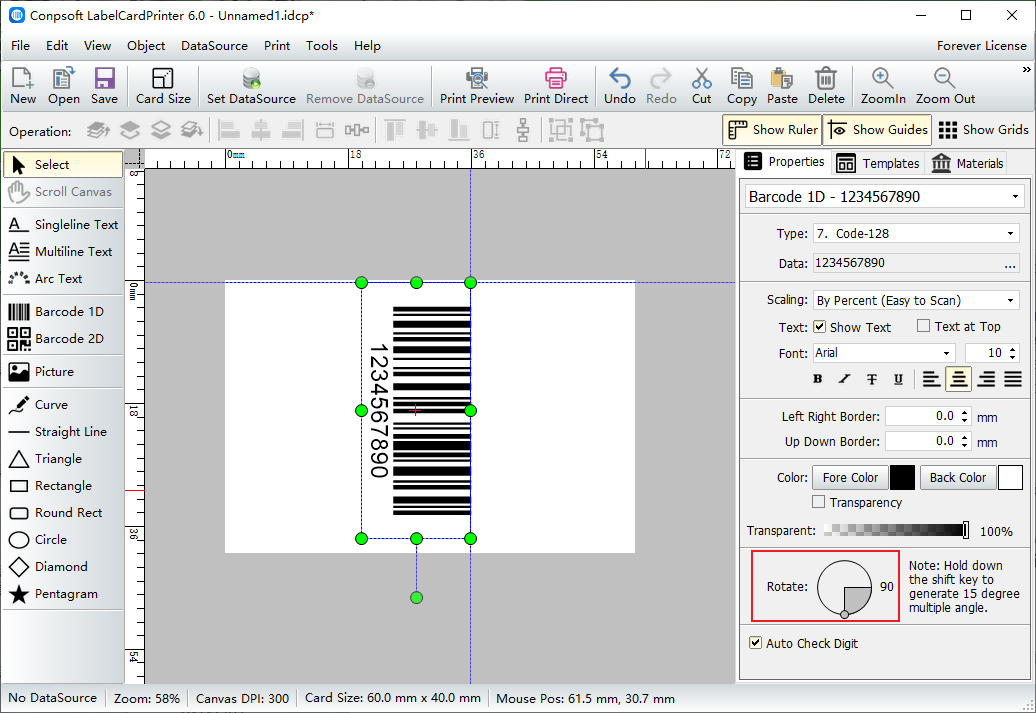Screen dimensions: 1036x713
Task: Toggle underline barcode text
Action: click(x=898, y=379)
